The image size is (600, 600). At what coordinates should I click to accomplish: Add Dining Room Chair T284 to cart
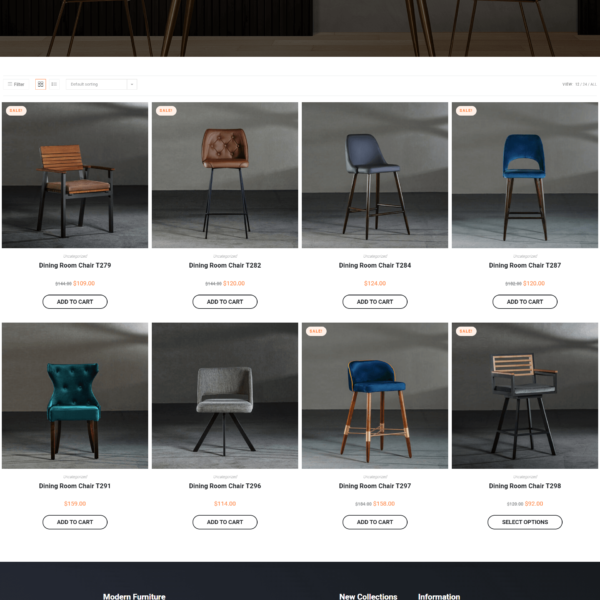(x=375, y=302)
